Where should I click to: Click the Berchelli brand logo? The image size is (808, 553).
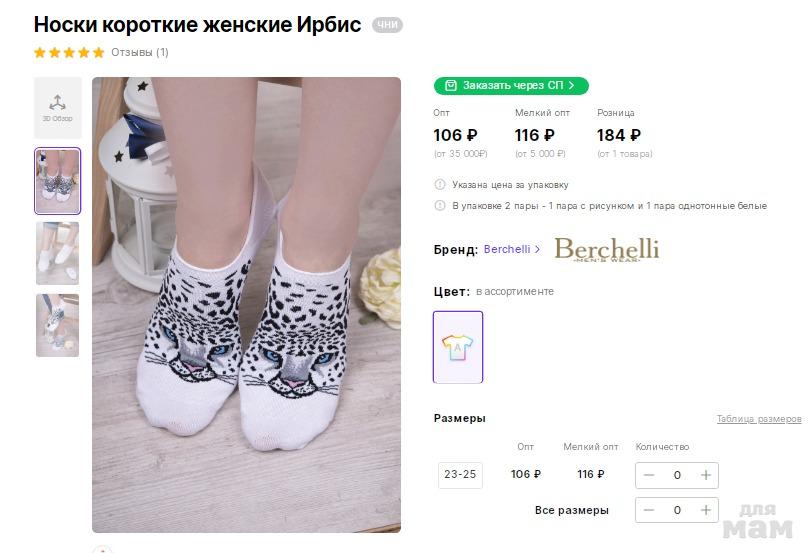click(606, 249)
